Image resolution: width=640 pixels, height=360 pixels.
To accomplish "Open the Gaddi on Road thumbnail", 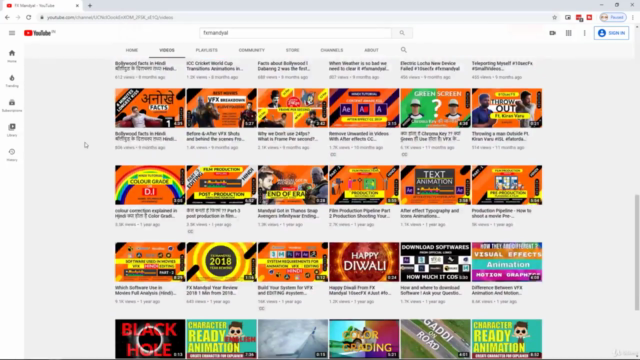I will point(436,339).
